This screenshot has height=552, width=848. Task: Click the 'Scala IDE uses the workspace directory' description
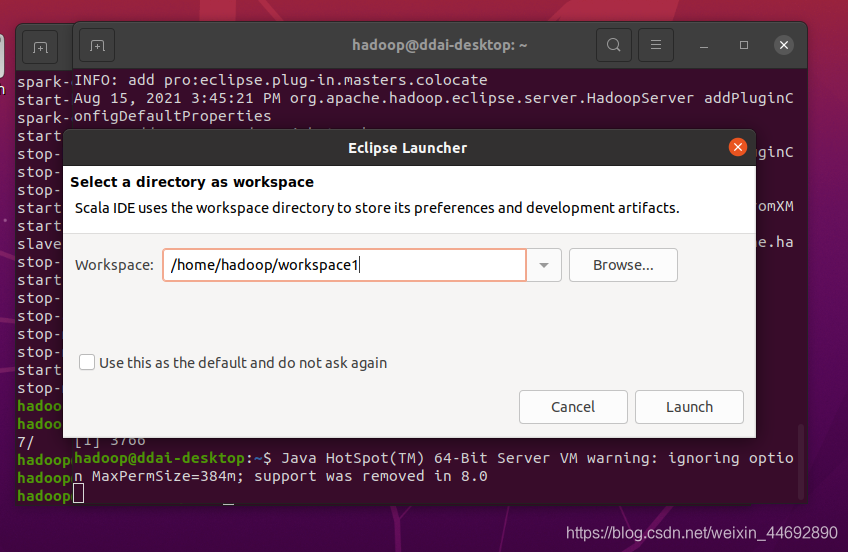point(377,208)
